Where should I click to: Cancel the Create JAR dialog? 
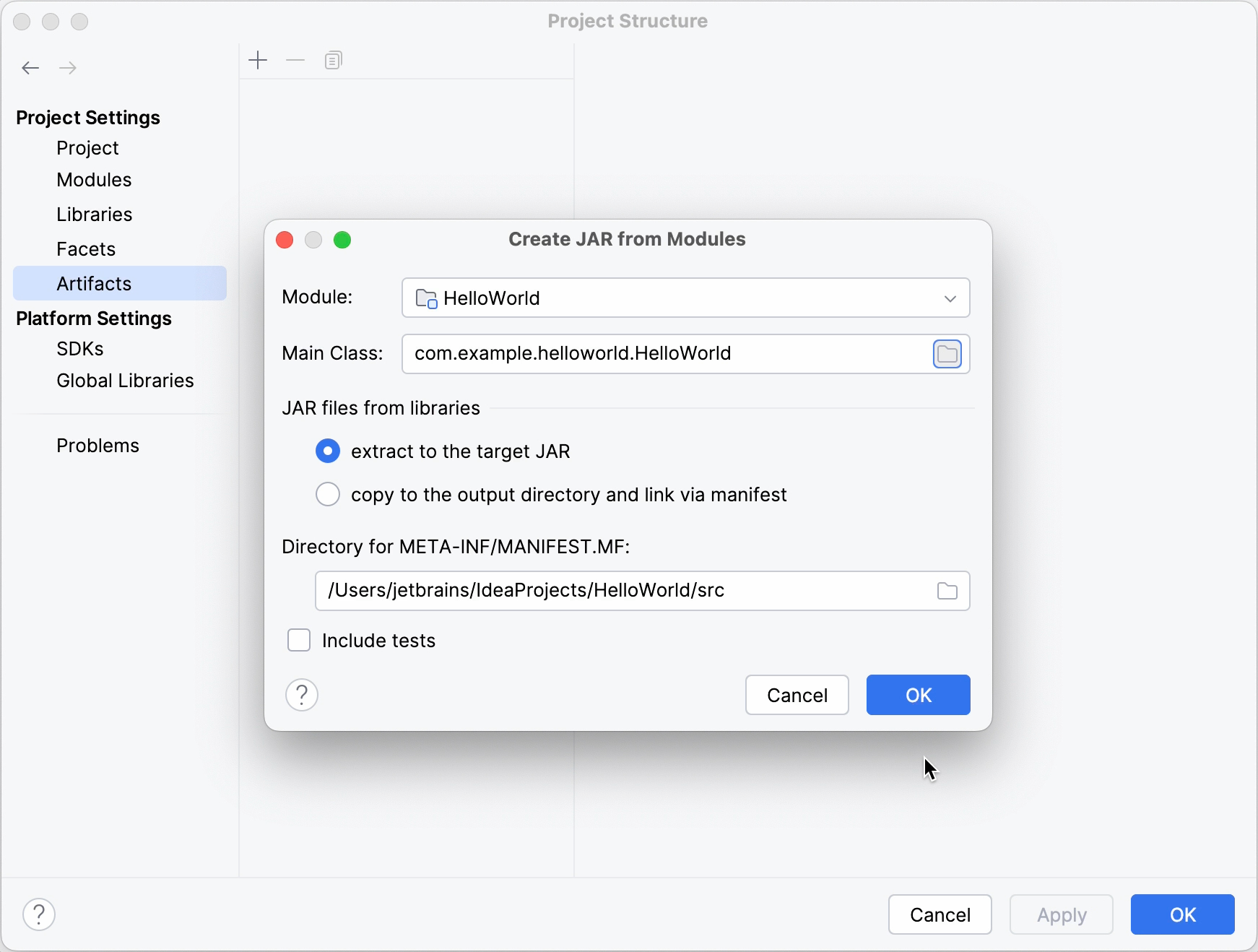(x=797, y=695)
